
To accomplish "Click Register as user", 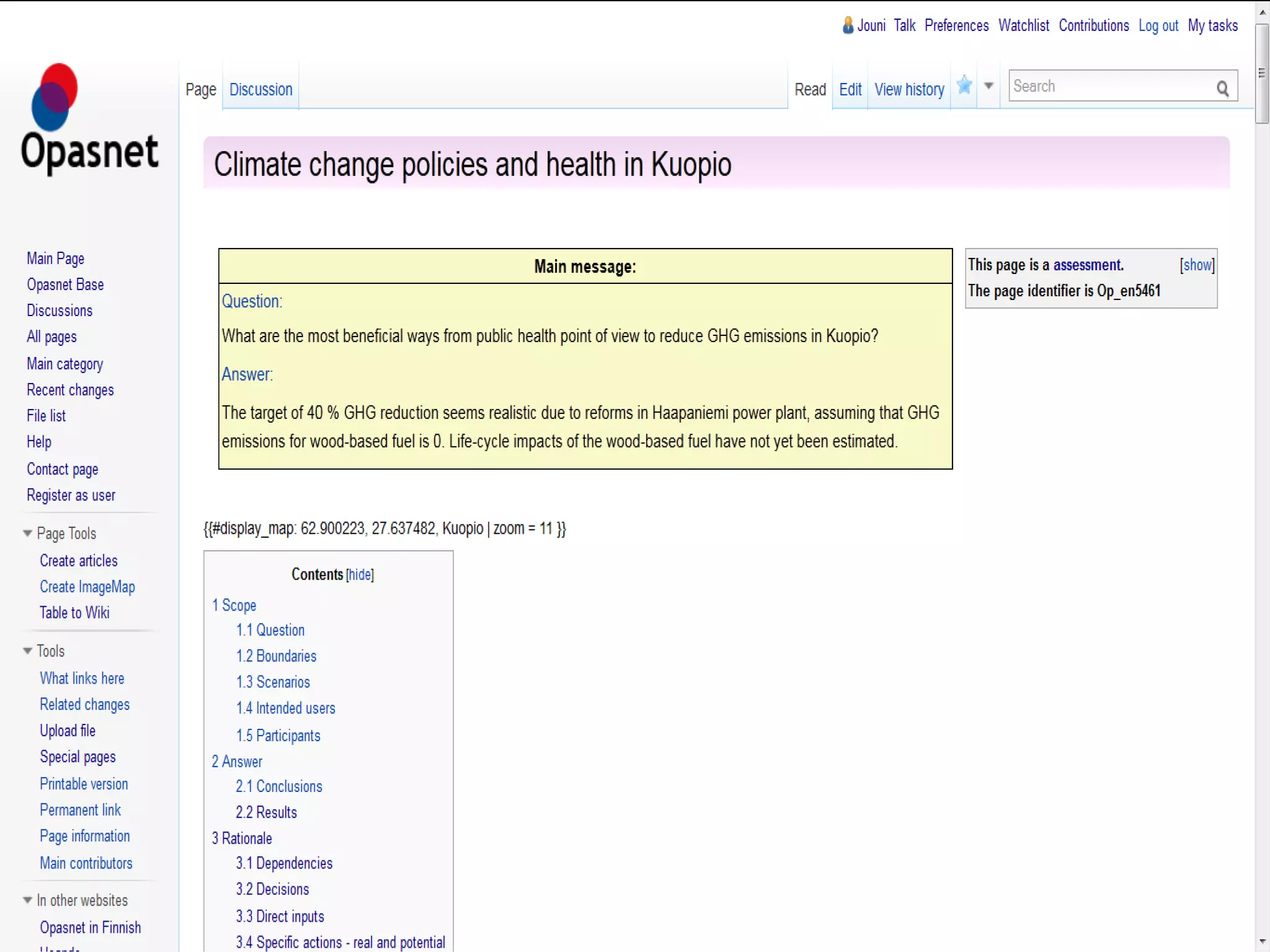I will (71, 495).
